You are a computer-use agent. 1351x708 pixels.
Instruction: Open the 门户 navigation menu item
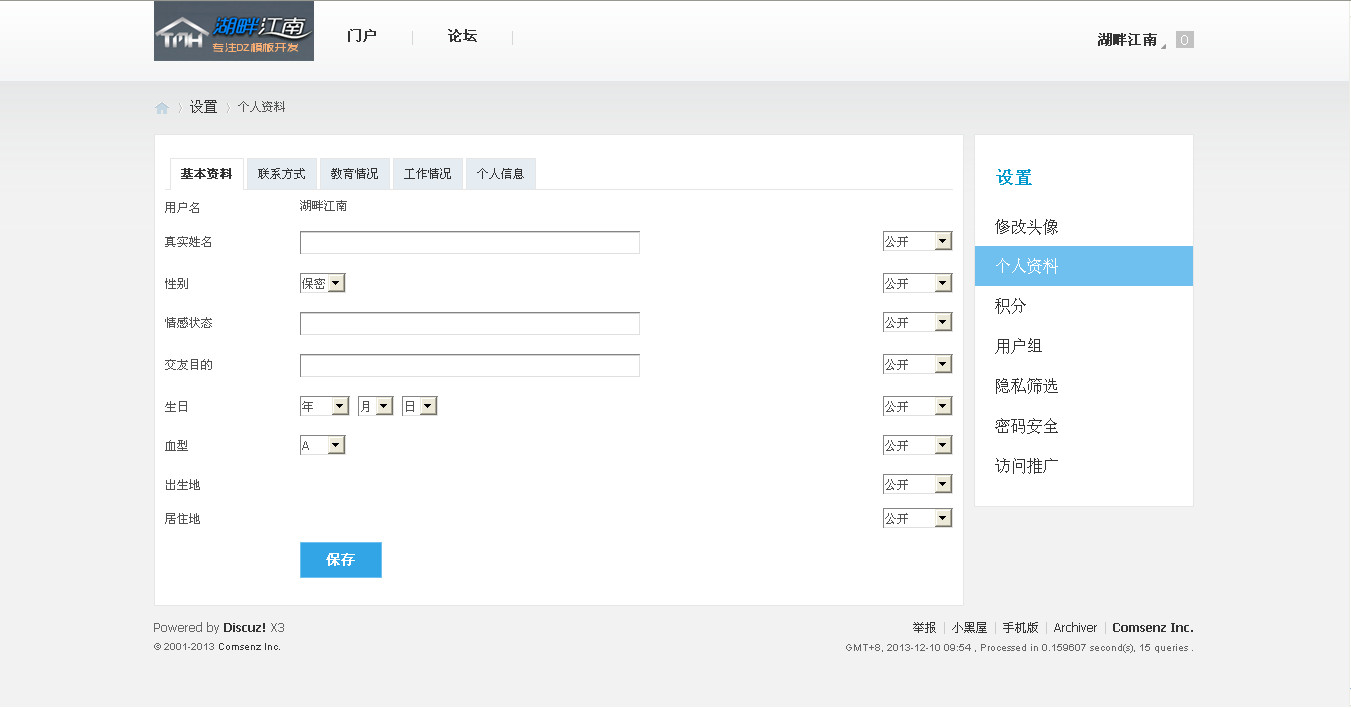(362, 36)
